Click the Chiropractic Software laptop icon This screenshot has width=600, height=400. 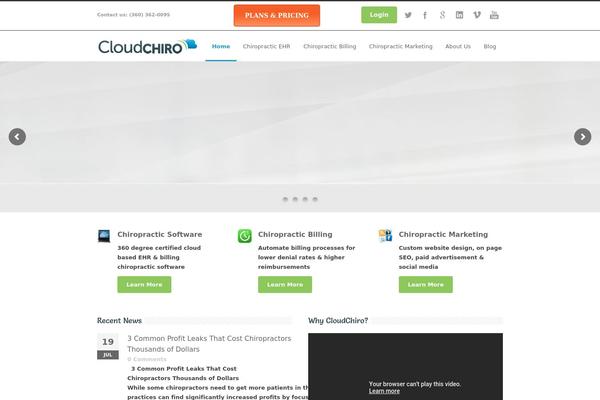[x=104, y=236]
